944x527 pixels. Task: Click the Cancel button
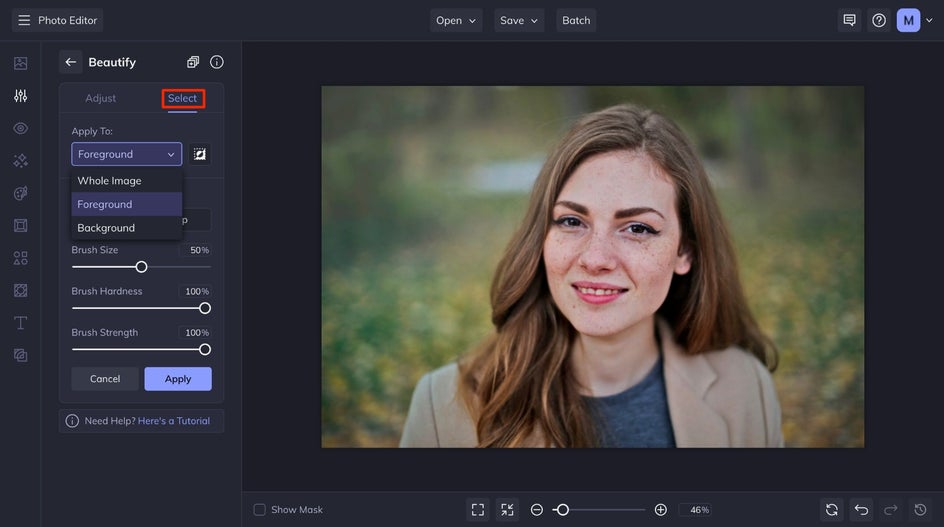point(105,379)
